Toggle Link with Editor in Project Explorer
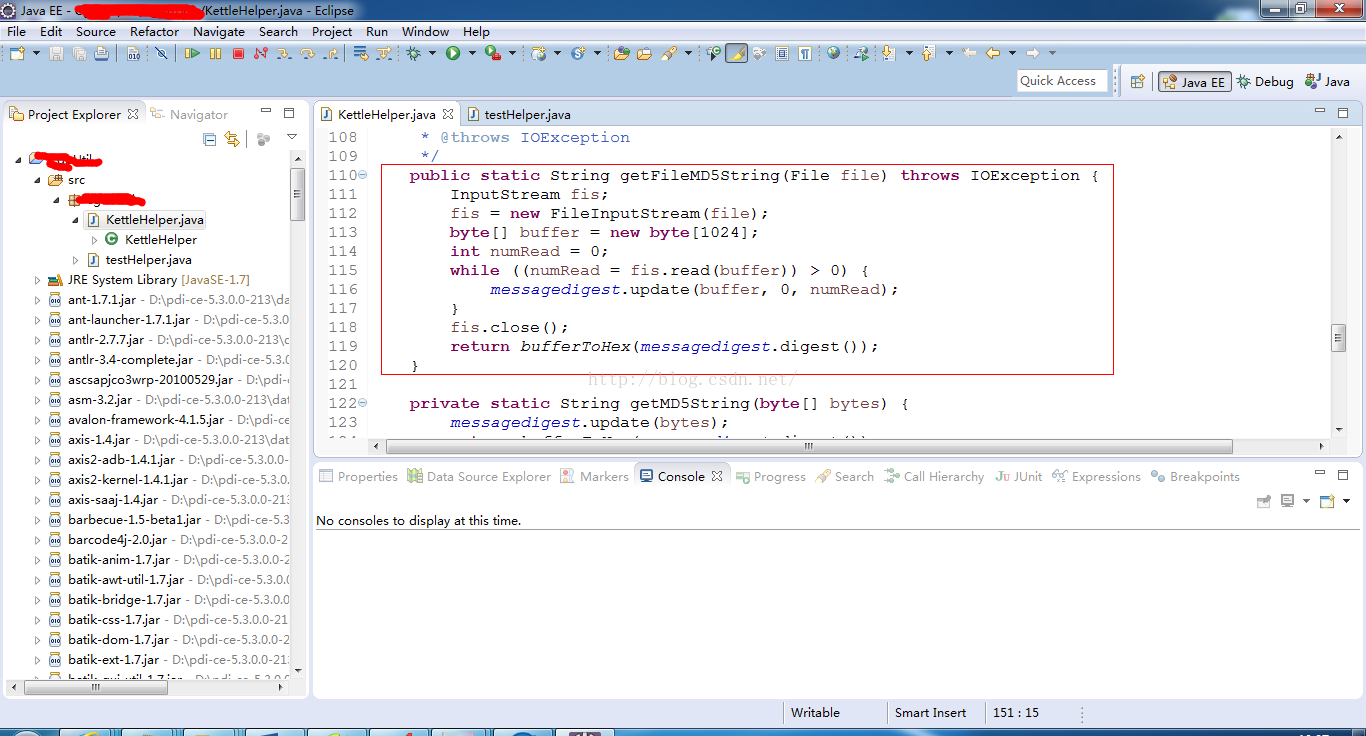Viewport: 1366px width, 736px height. (x=232, y=139)
